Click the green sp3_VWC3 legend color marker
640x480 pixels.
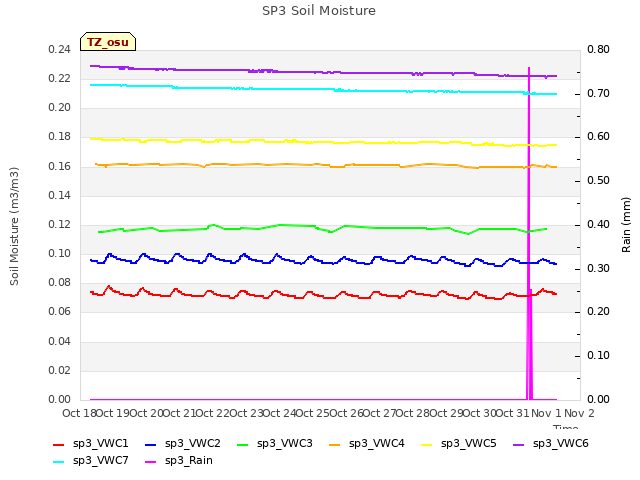pyautogui.click(x=242, y=444)
